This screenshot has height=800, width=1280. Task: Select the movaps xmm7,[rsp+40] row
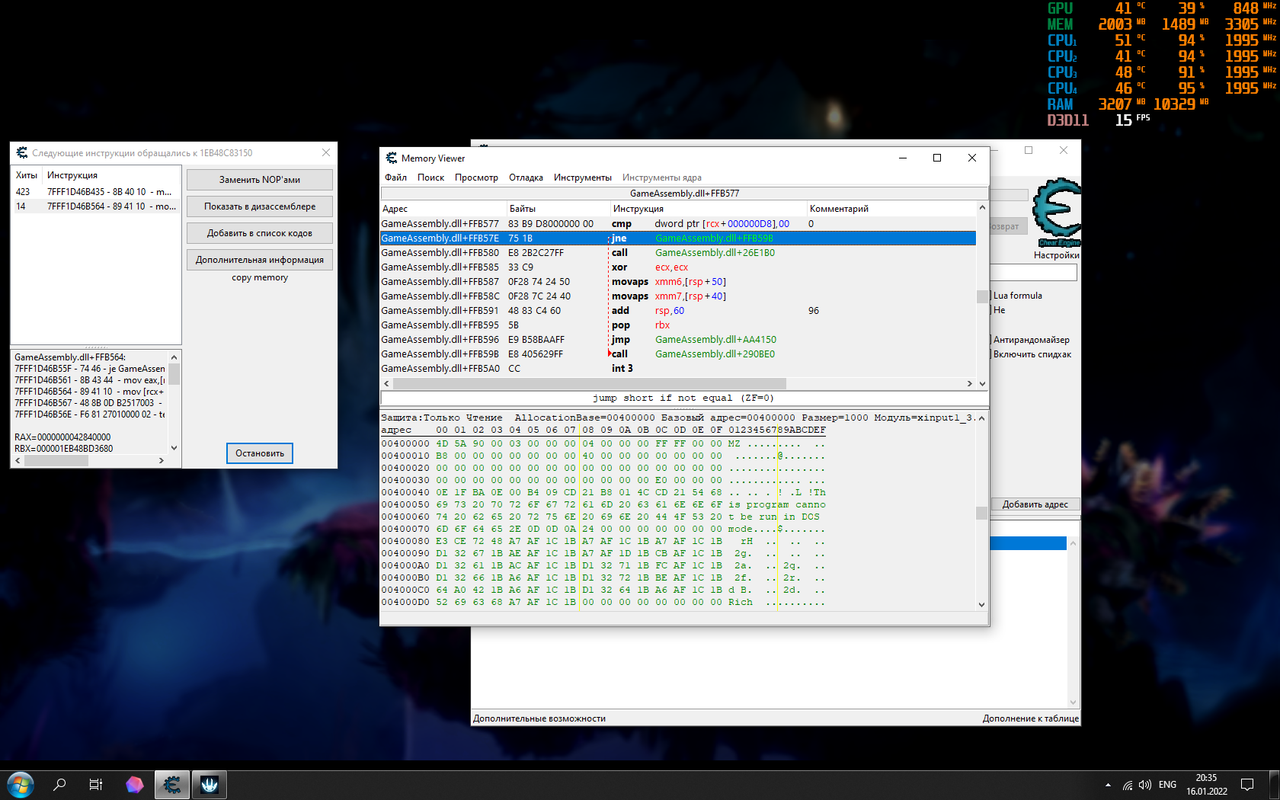pyautogui.click(x=678, y=296)
